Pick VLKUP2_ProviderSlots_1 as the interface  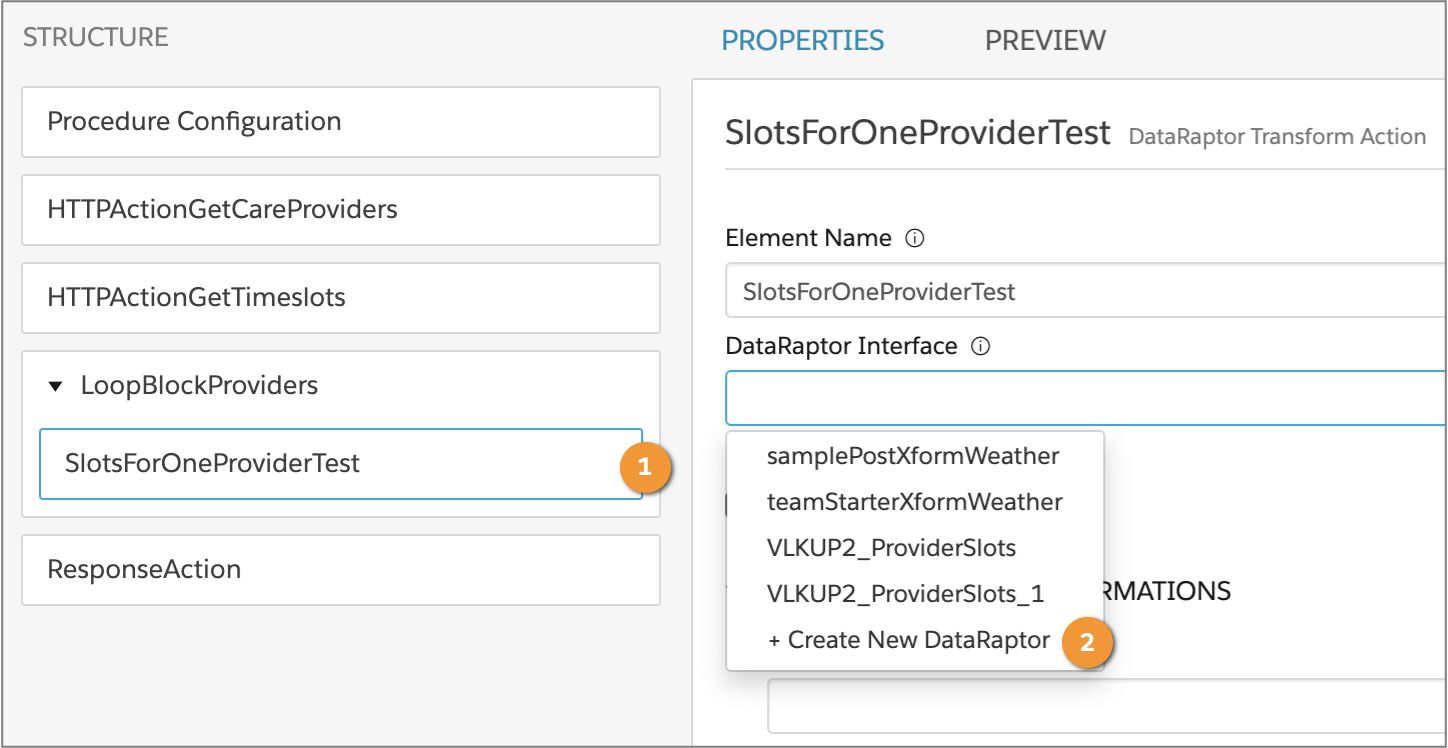tap(906, 593)
